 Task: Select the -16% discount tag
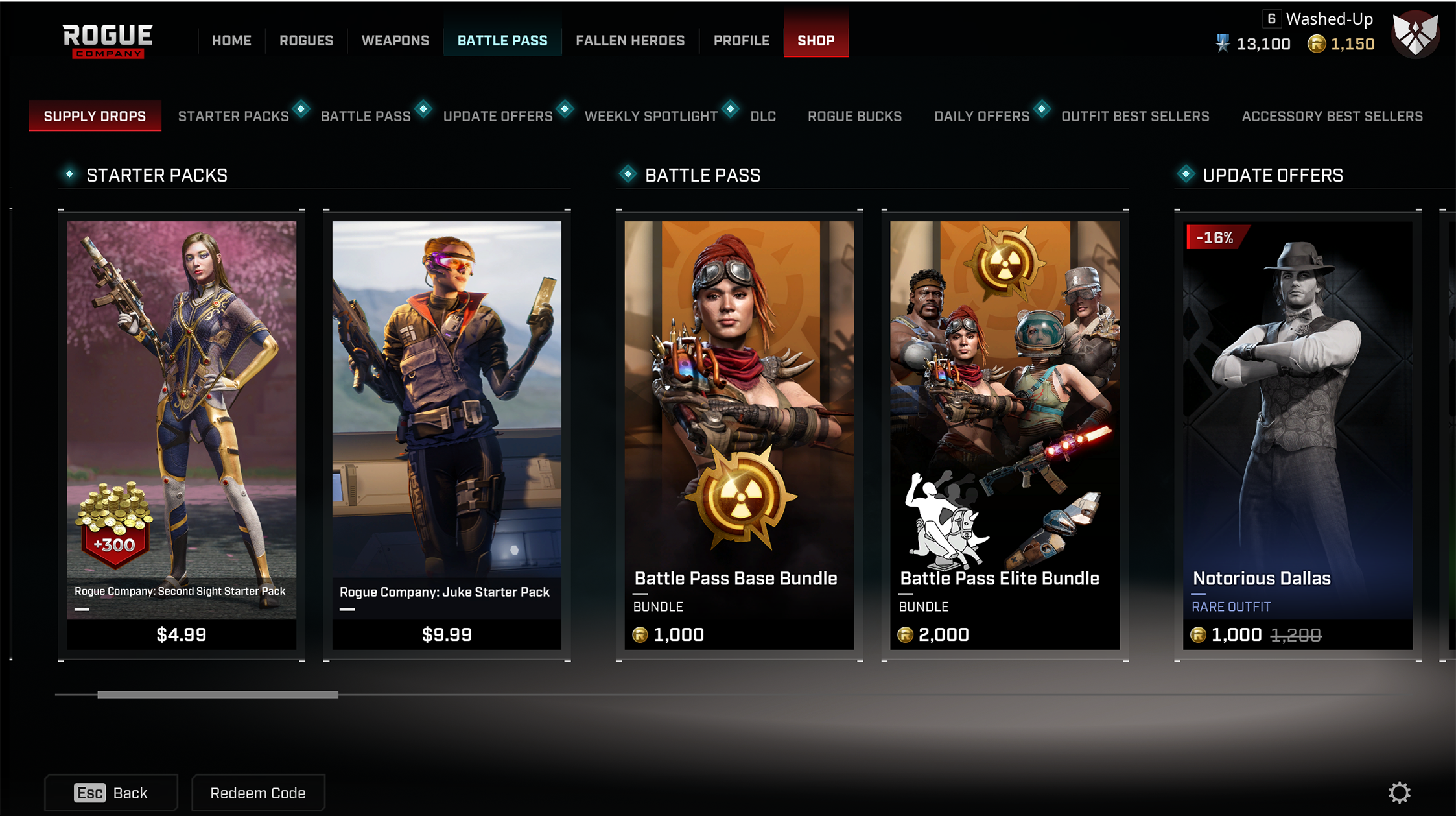(x=1214, y=237)
